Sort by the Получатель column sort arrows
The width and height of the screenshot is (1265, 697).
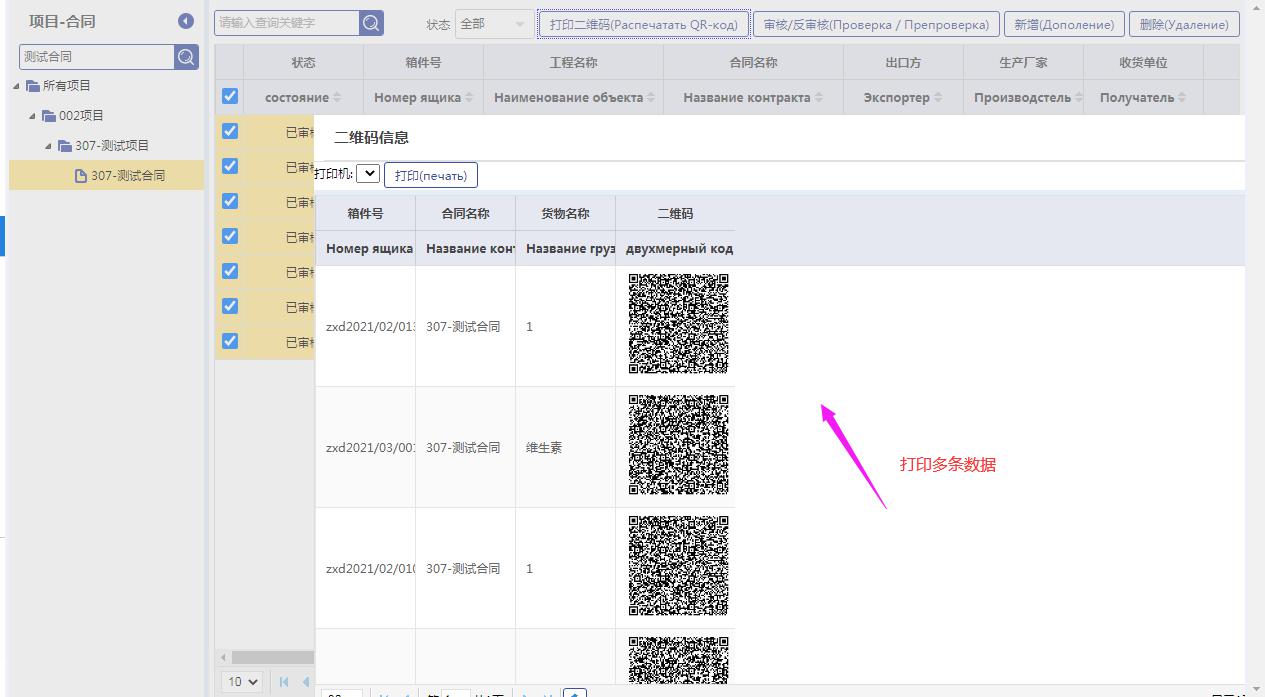click(1182, 98)
